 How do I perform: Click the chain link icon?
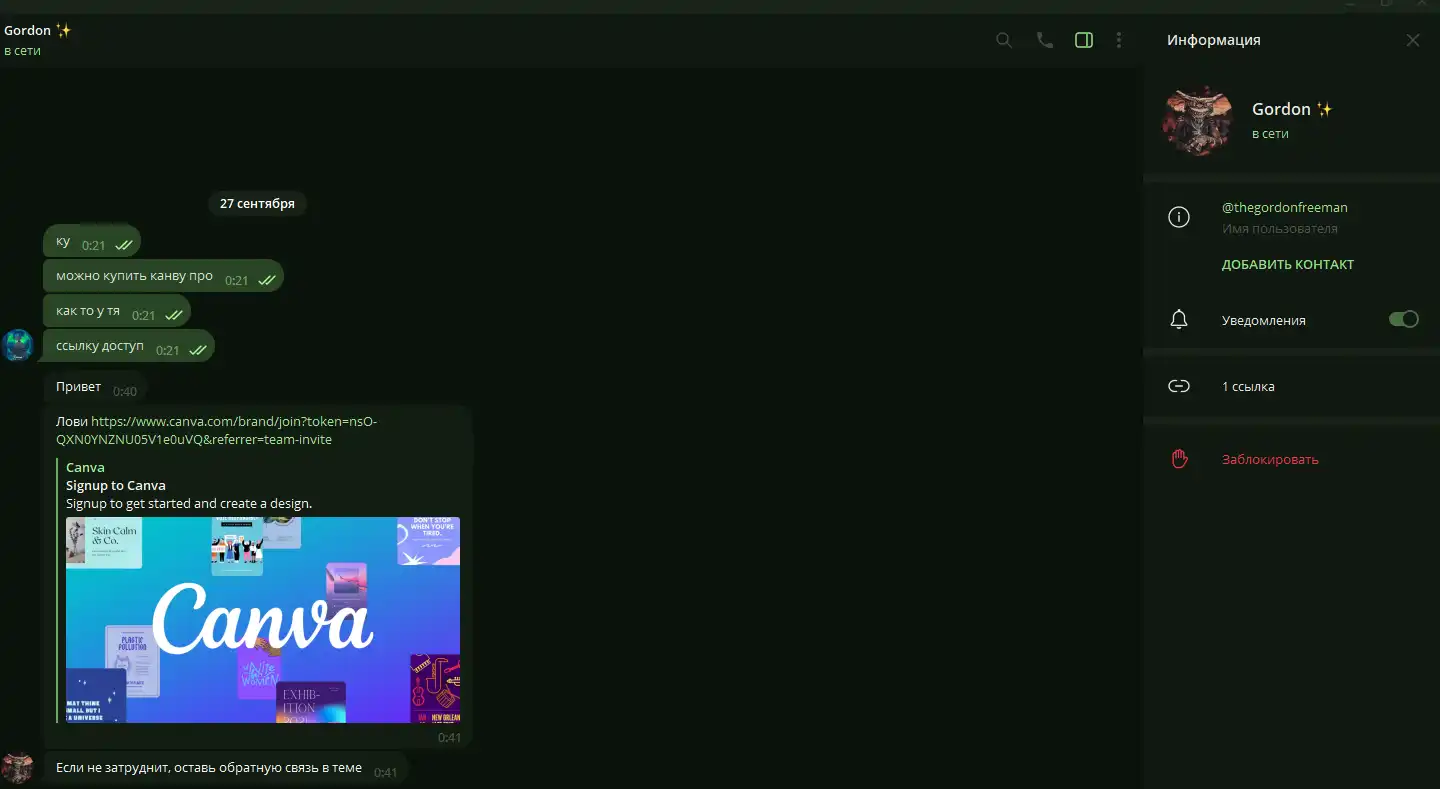click(x=1179, y=386)
